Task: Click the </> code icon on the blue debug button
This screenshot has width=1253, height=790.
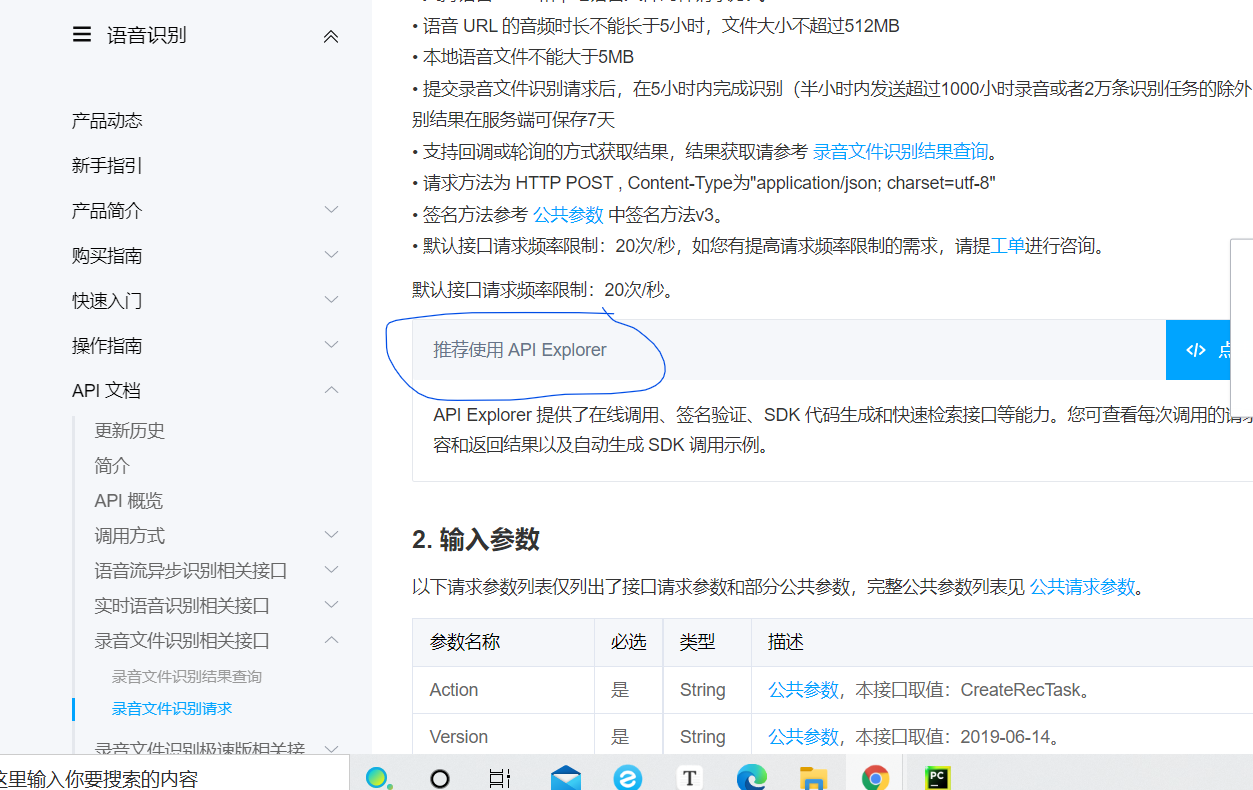Action: 1196,349
